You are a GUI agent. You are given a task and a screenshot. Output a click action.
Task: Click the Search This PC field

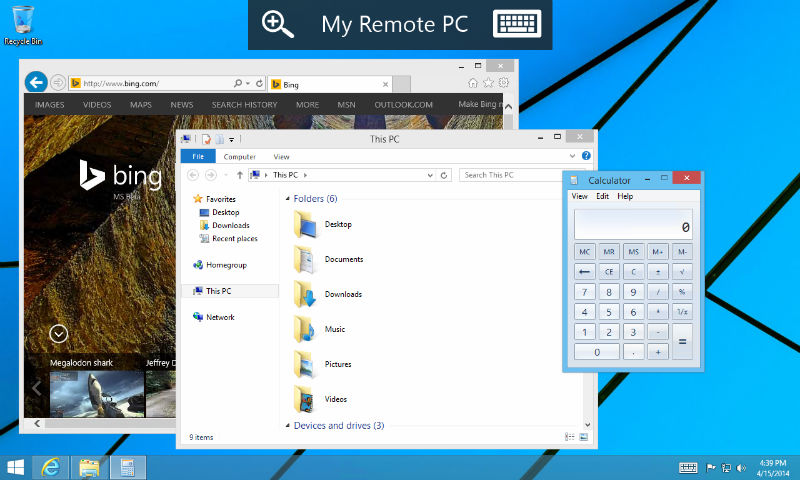pyautogui.click(x=512, y=175)
